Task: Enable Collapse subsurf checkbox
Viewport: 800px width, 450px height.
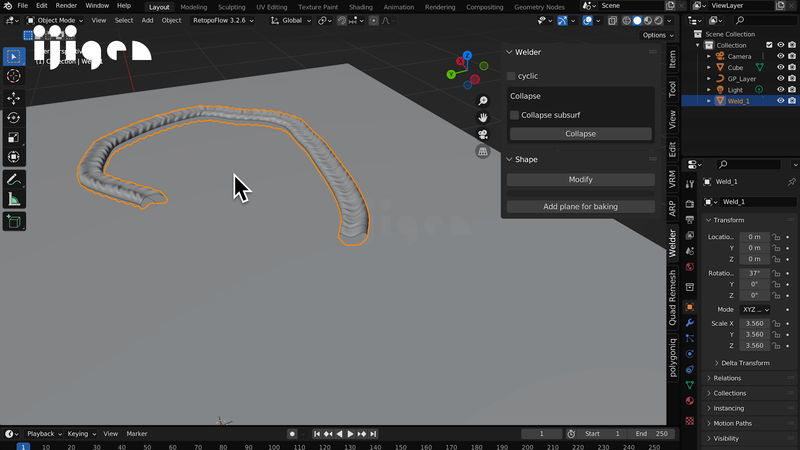Action: pos(514,115)
